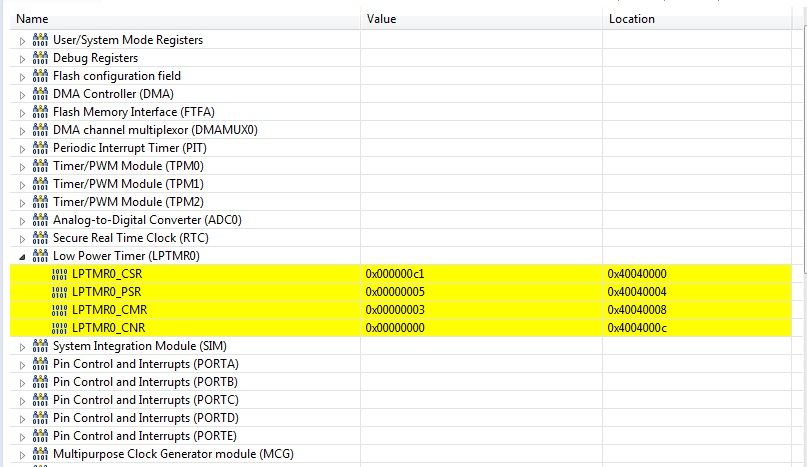Click the Secure Real Time Clock icon
Screen dimensions: 807x467
pos(40,238)
